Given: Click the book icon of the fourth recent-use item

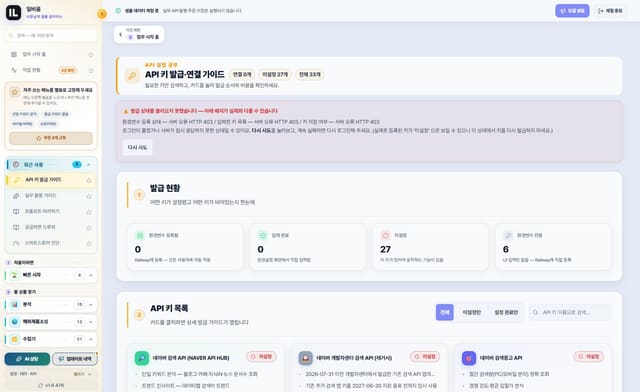Looking at the screenshot, I should click(x=16, y=227).
